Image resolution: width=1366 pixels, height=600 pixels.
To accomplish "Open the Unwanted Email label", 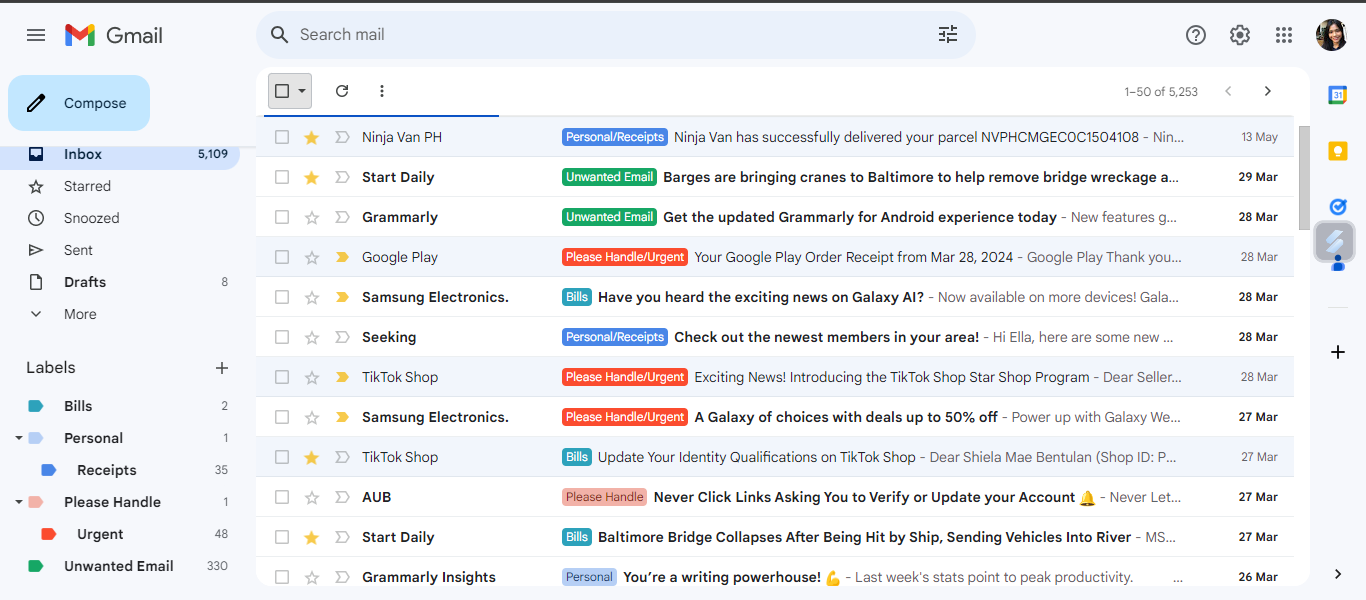I will click(118, 566).
